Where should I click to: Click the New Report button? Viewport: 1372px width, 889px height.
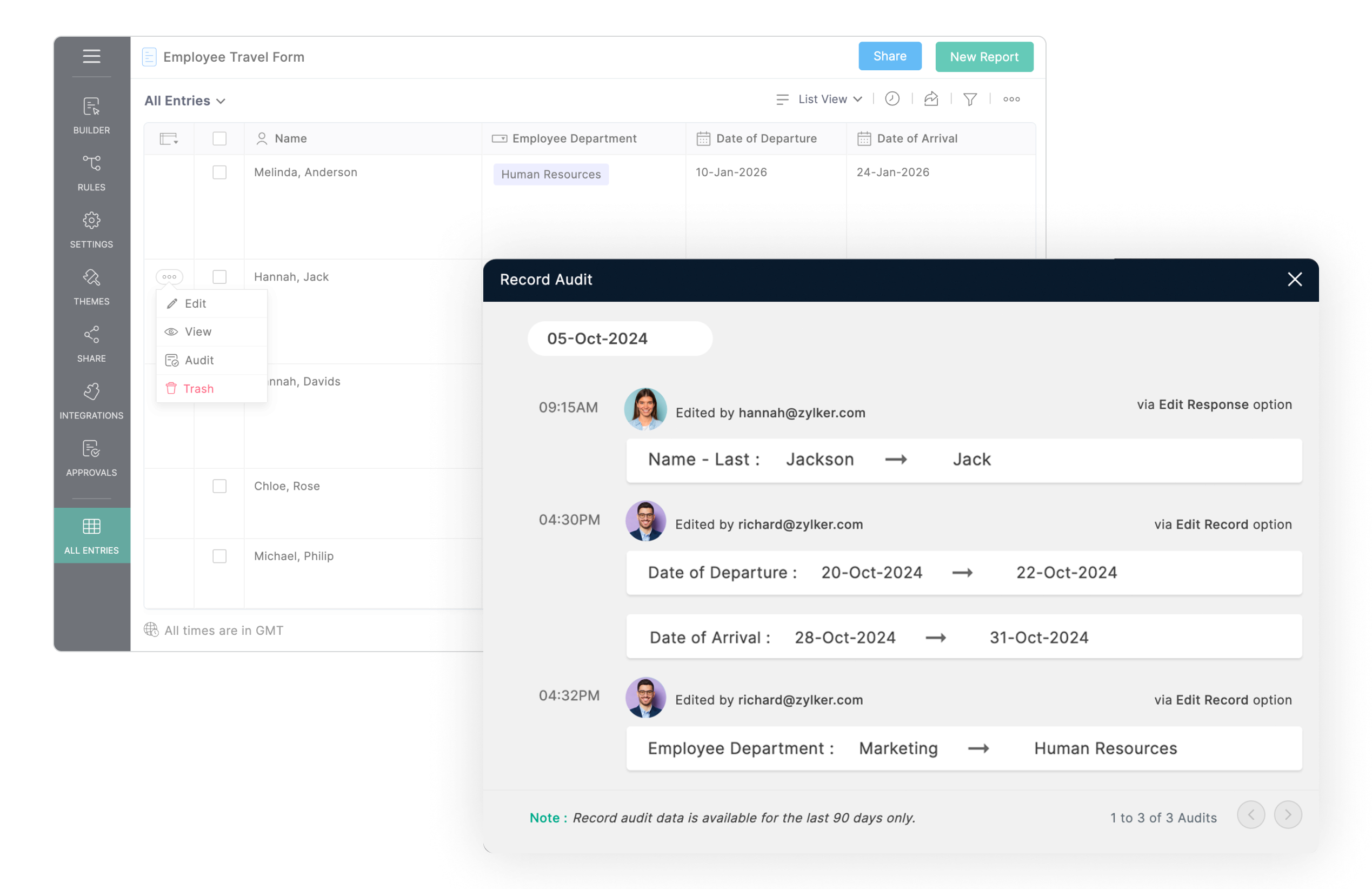pos(983,56)
